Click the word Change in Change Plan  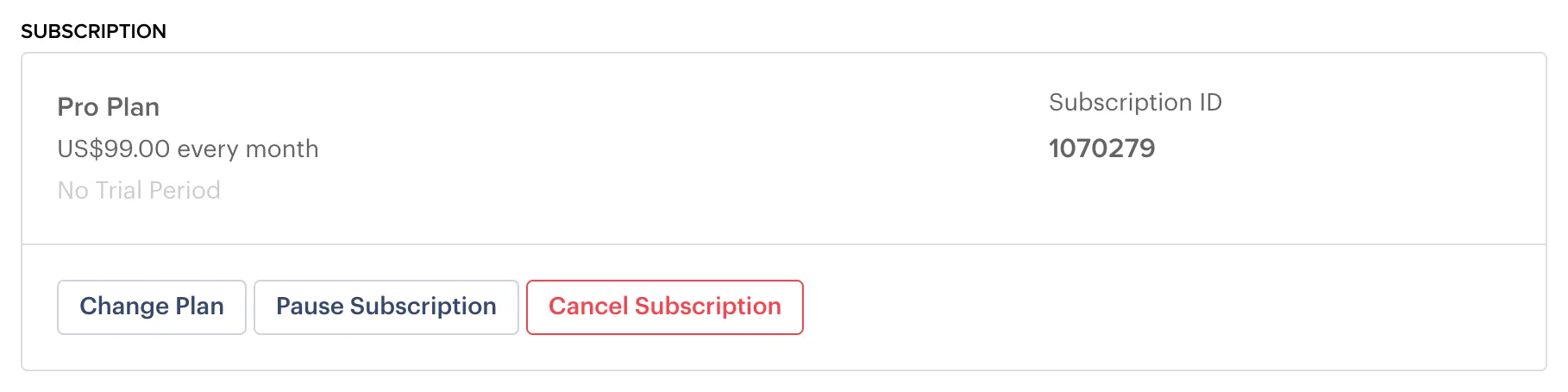[x=124, y=307]
